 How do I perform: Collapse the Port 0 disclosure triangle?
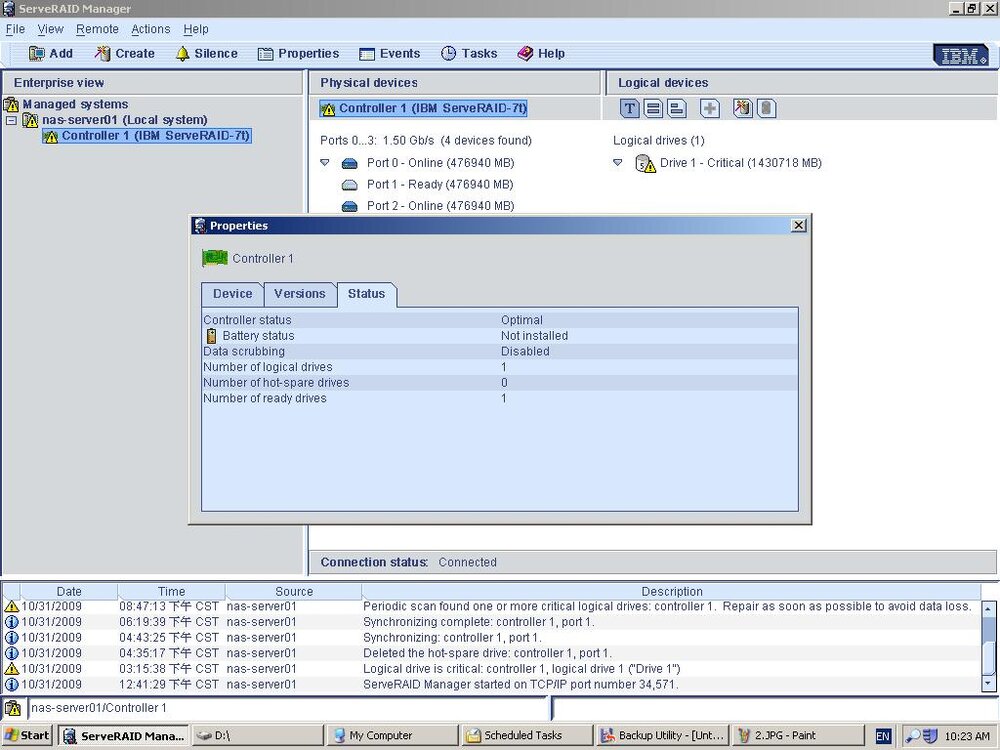(325, 163)
